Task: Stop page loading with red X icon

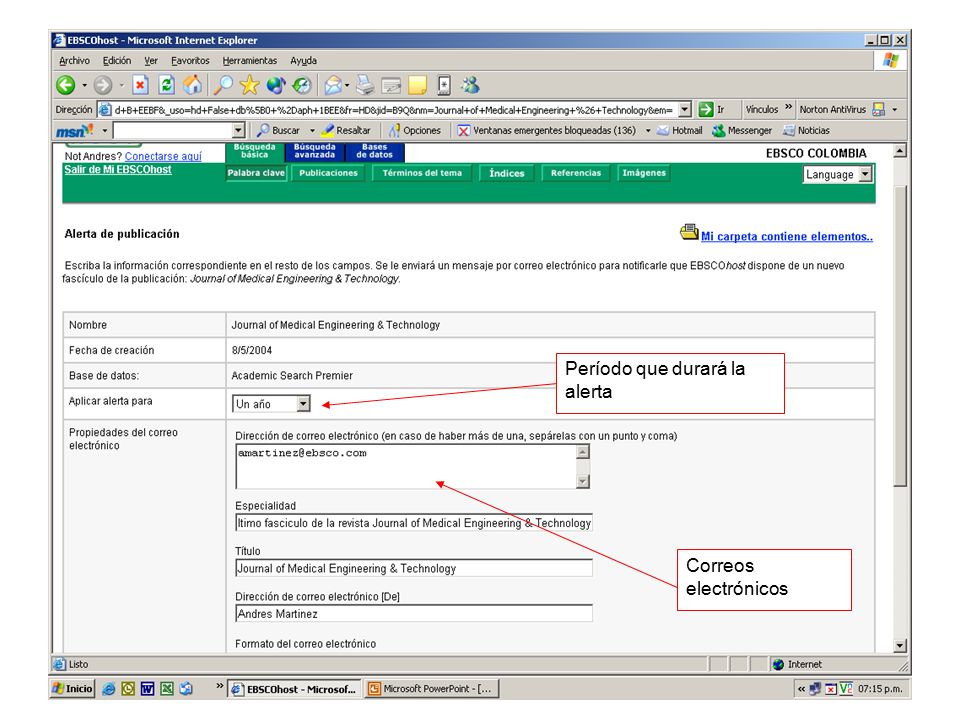Action: pos(140,85)
